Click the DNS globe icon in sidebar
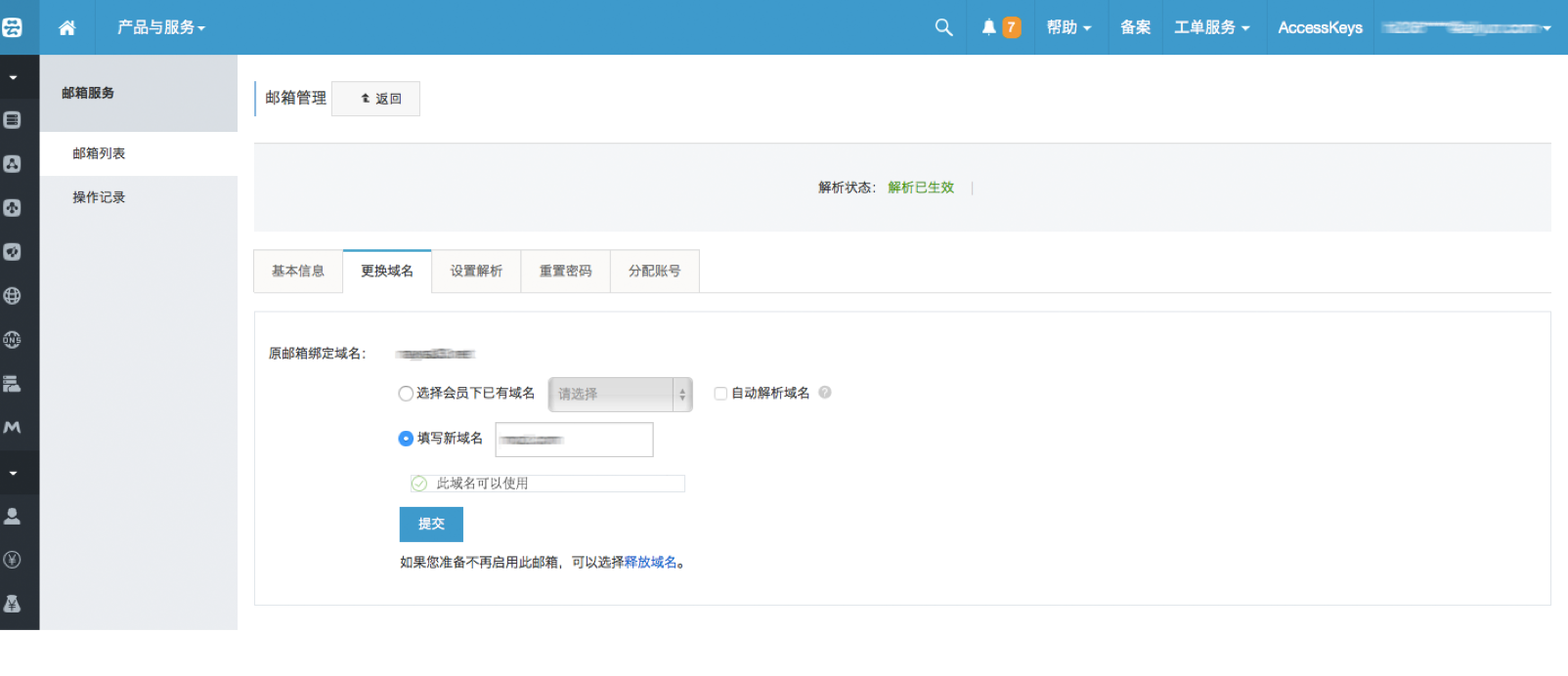 [13, 340]
